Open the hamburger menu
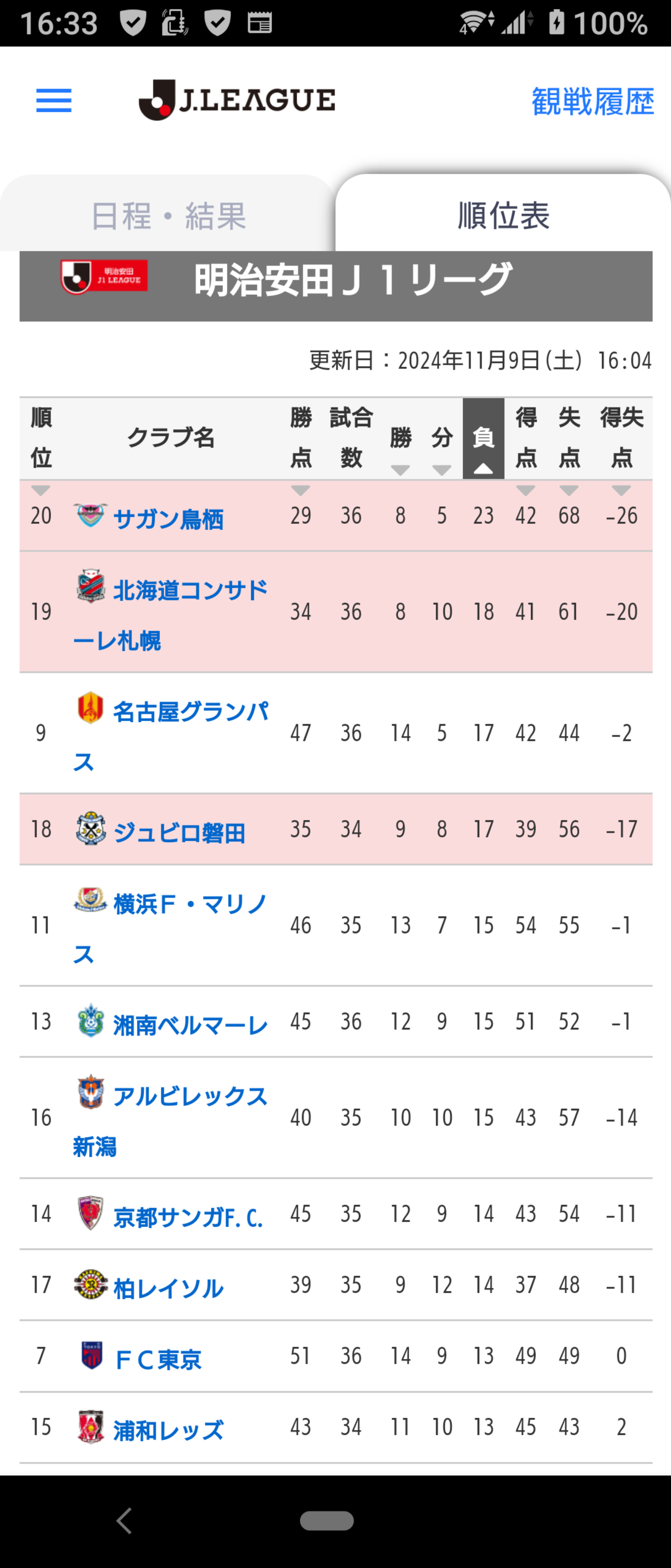 [x=53, y=100]
